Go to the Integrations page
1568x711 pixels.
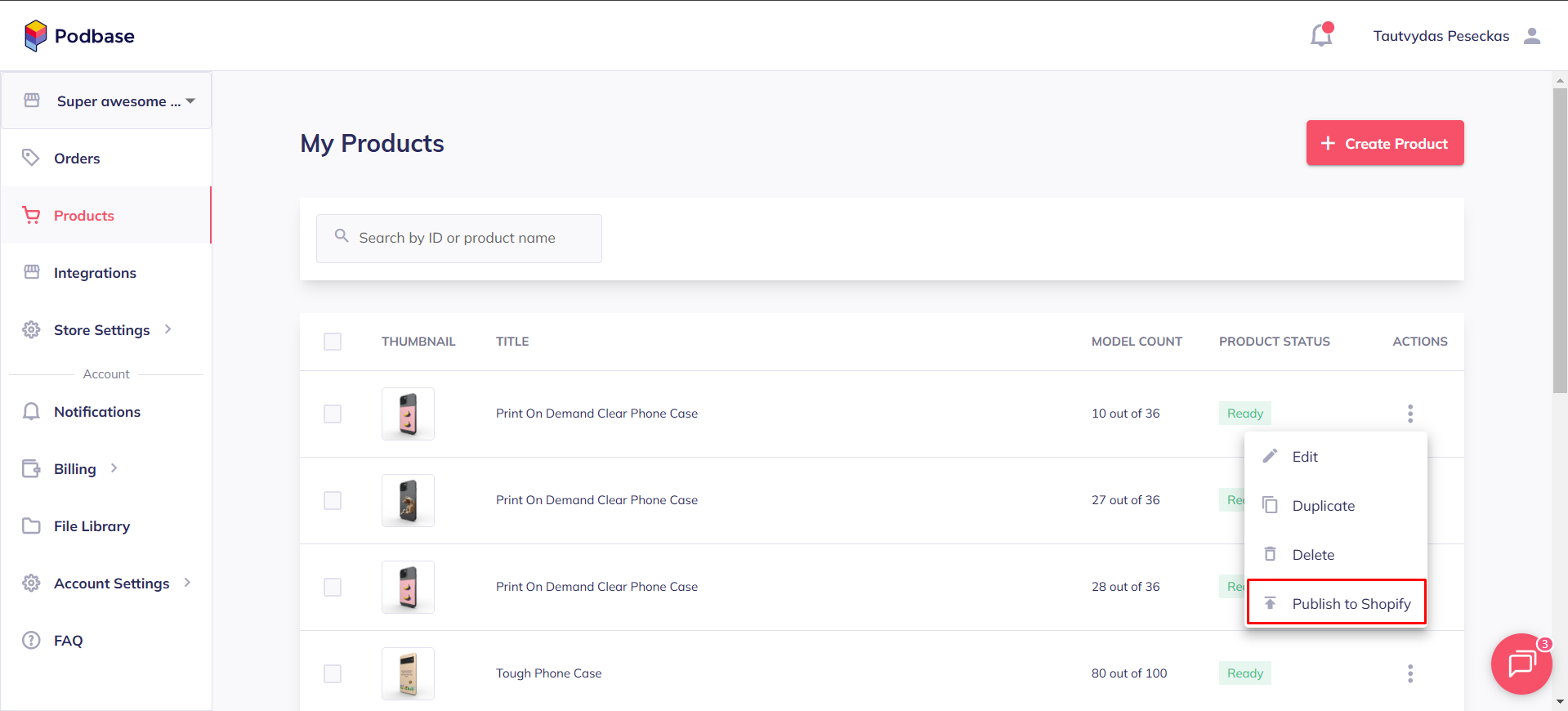tap(95, 273)
